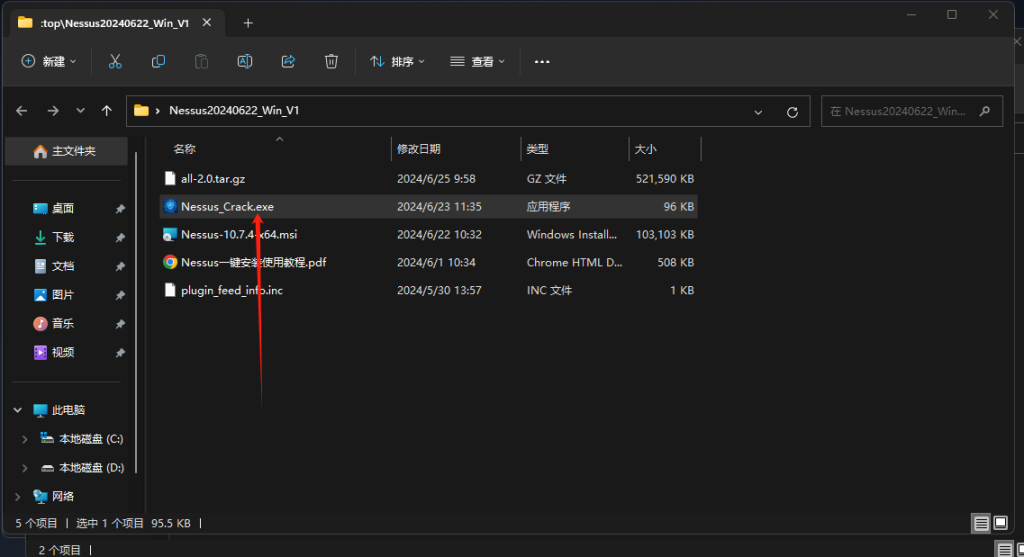Image resolution: width=1024 pixels, height=557 pixels.
Task: Unpin 图片 from quick access
Action: point(120,295)
